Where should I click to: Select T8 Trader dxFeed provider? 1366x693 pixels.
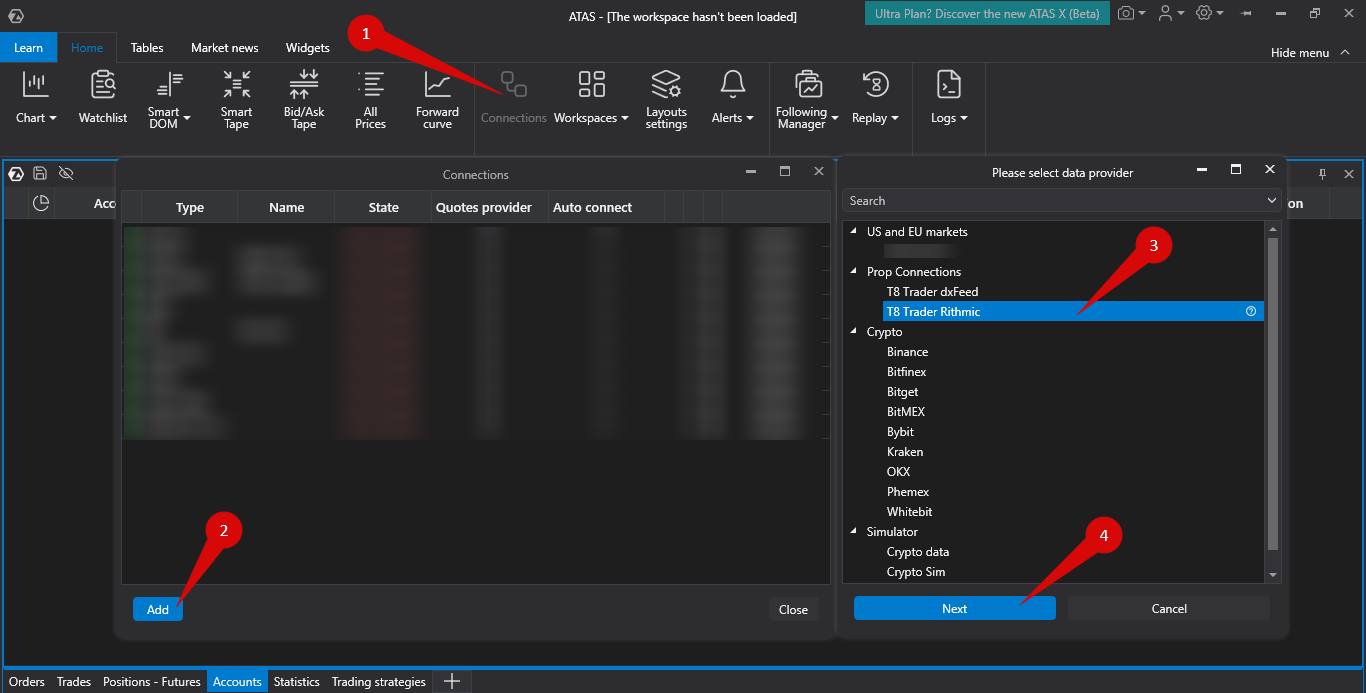click(x=933, y=291)
